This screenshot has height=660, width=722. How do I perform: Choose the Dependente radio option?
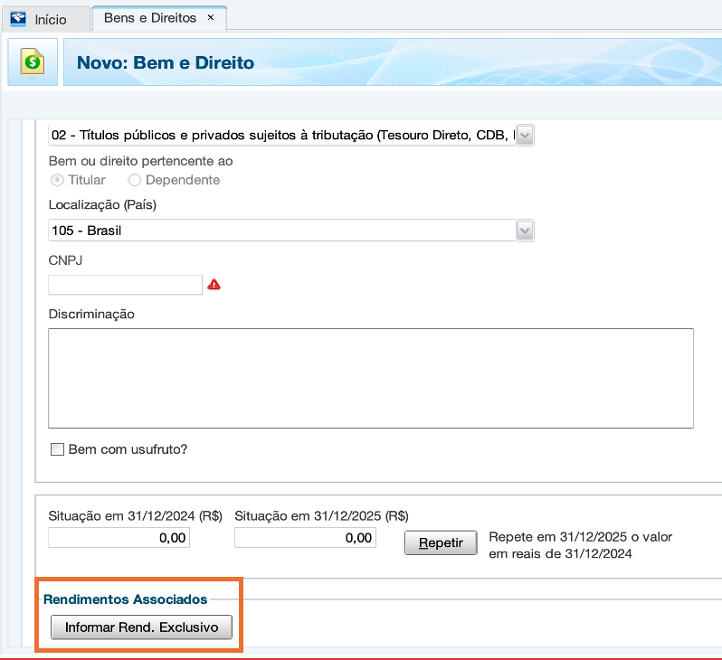tap(135, 180)
